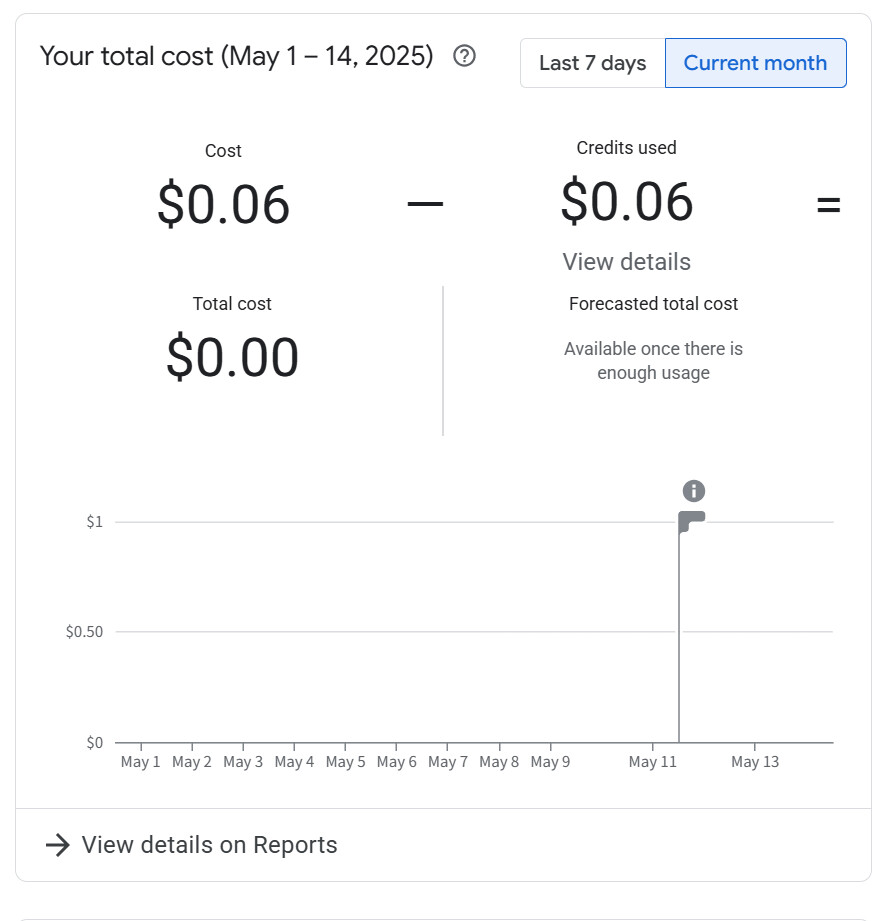
Task: Select the gray flag marker on the chart
Action: 691,521
